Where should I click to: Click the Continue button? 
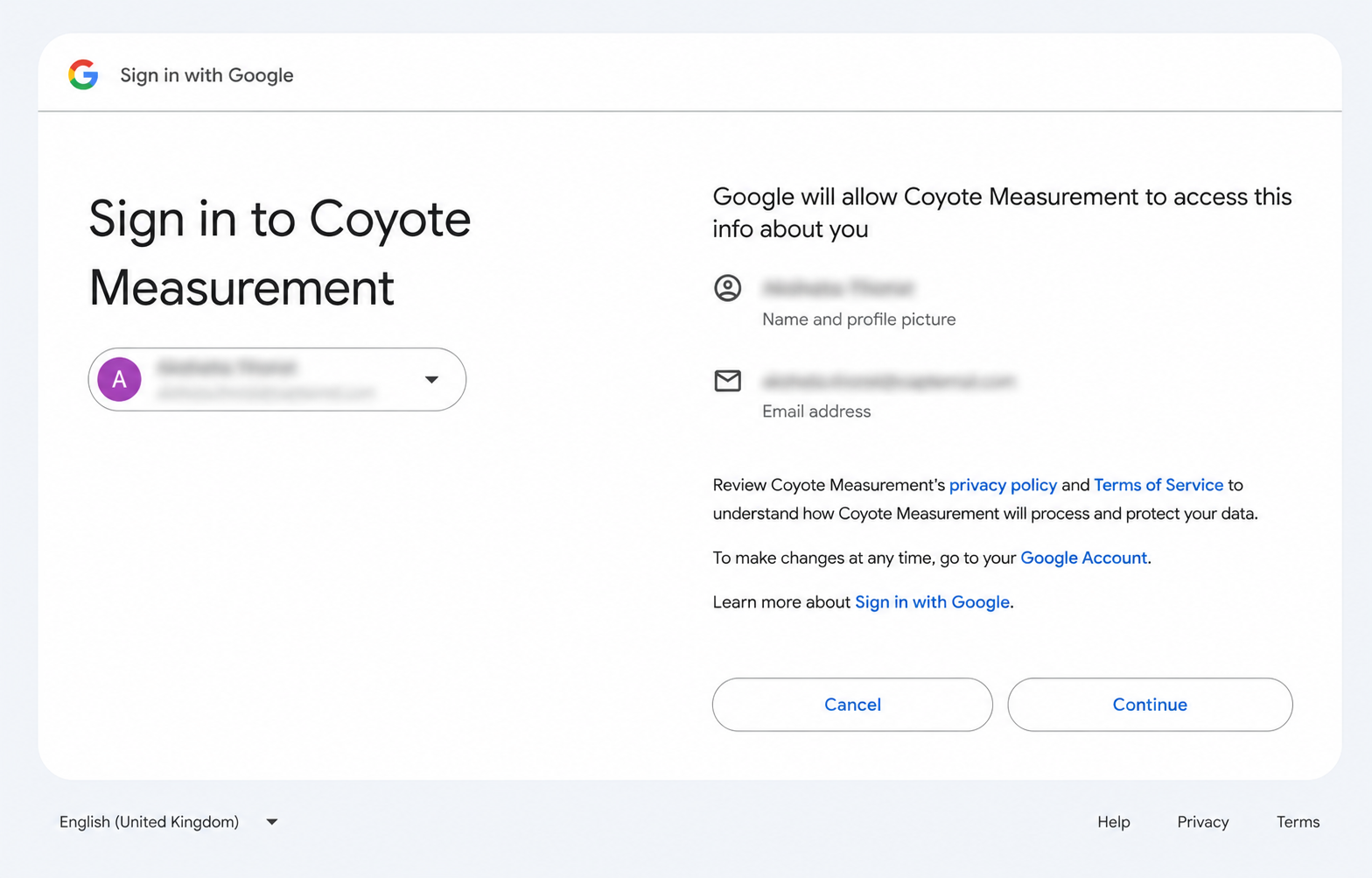1150,705
